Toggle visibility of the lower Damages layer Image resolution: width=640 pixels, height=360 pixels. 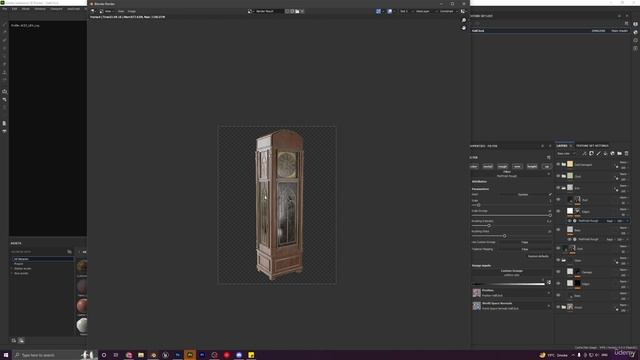pyautogui.click(x=558, y=271)
